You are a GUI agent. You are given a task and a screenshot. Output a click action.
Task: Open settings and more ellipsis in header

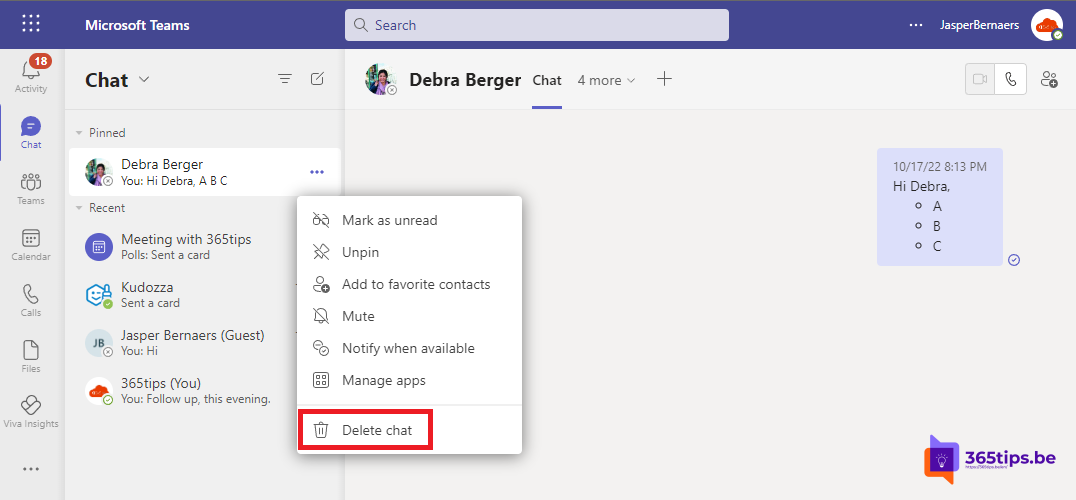coord(916,25)
